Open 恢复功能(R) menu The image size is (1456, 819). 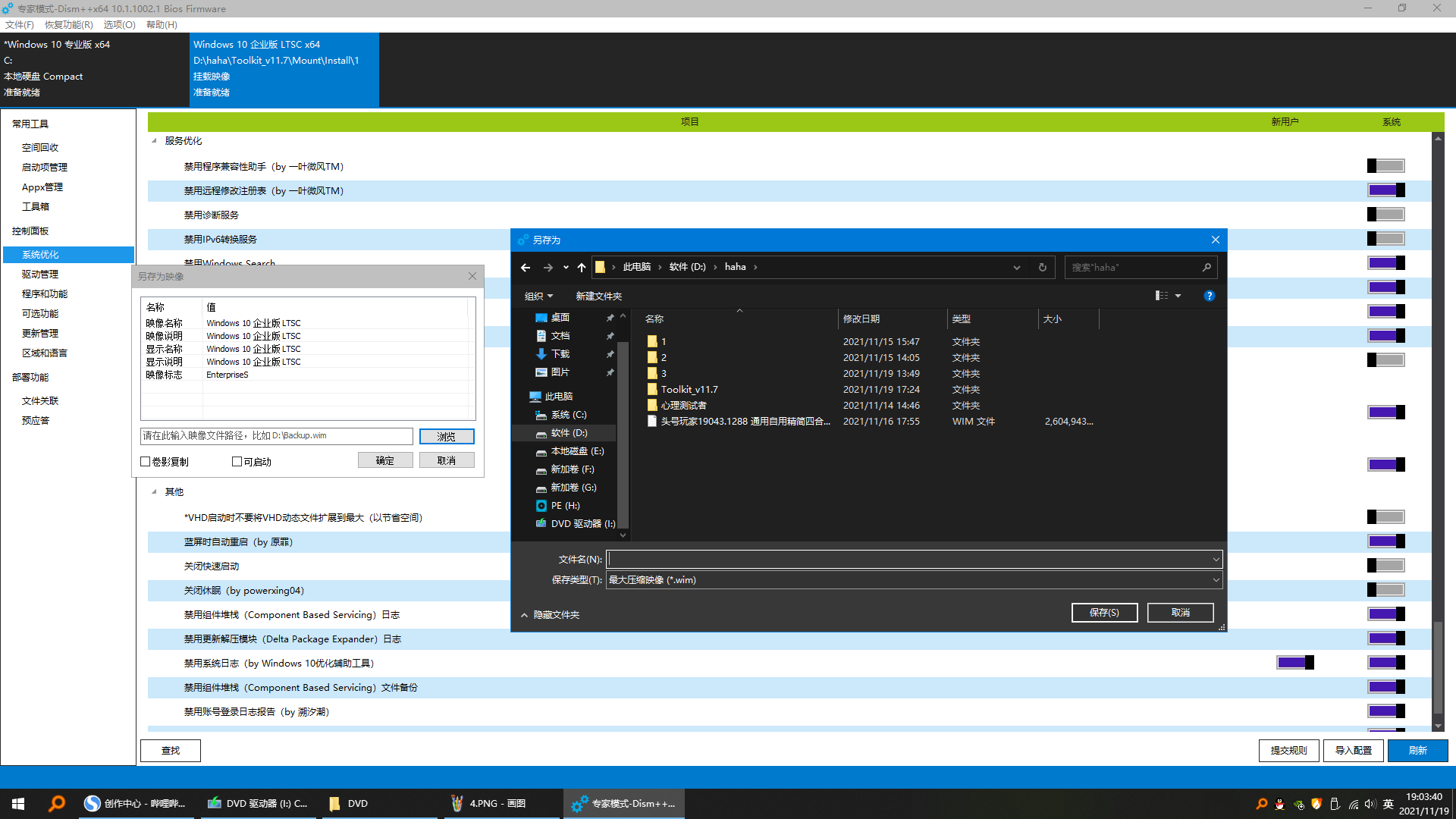(68, 25)
